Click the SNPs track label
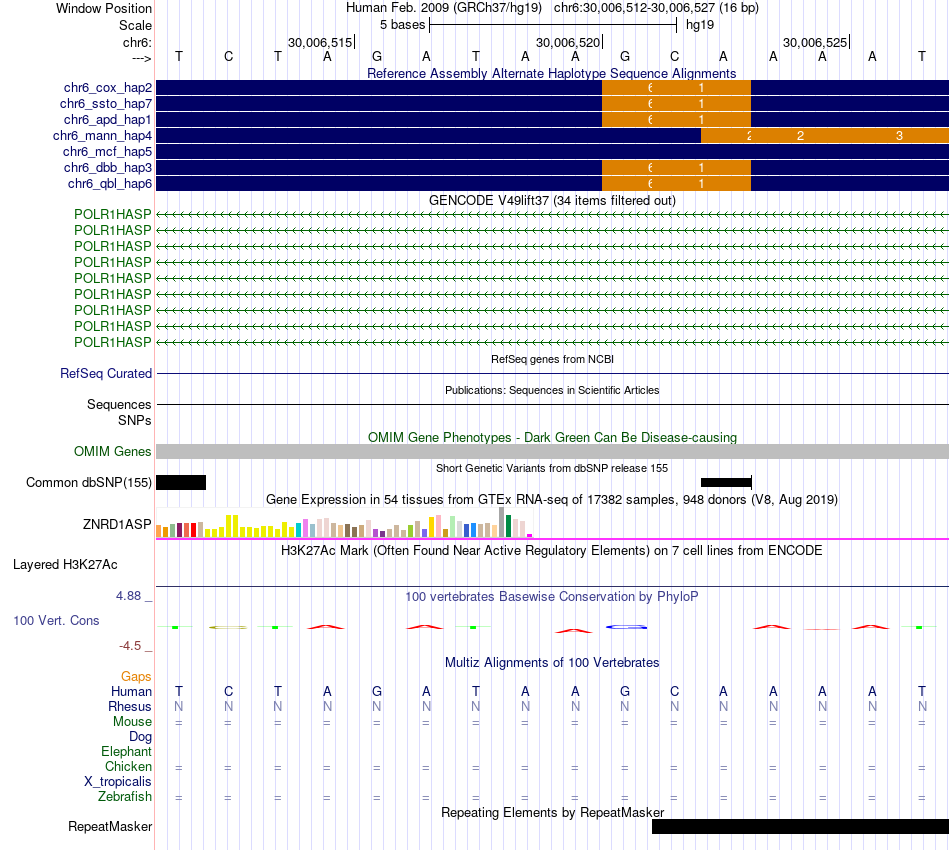 [x=135, y=420]
